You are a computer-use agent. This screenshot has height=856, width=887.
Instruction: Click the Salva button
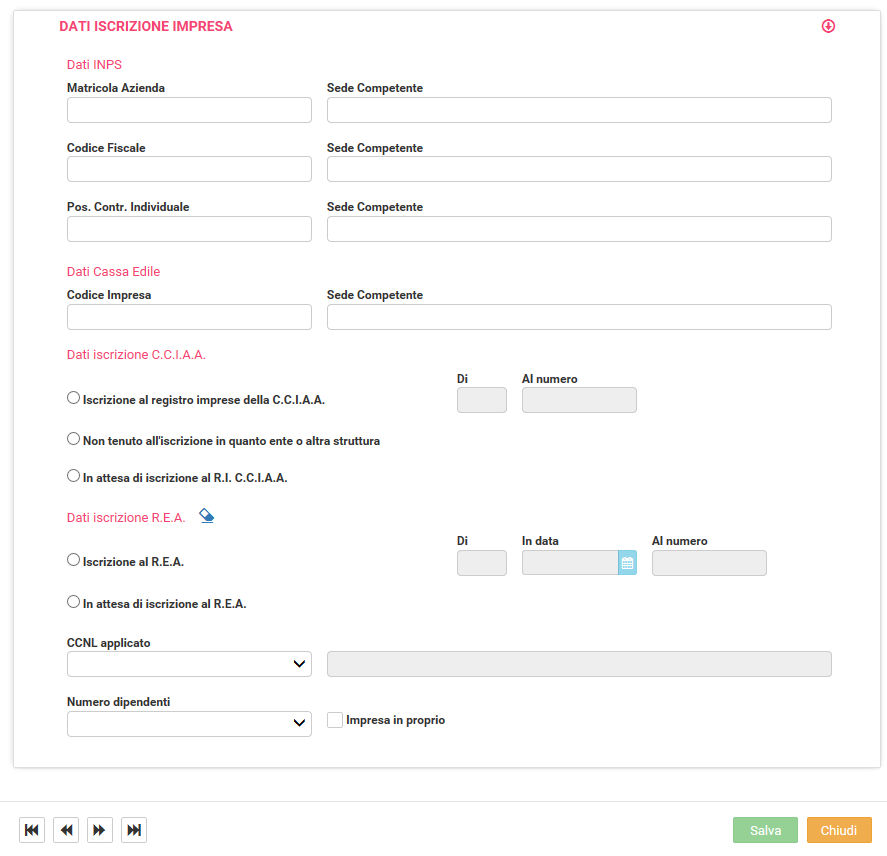click(765, 830)
